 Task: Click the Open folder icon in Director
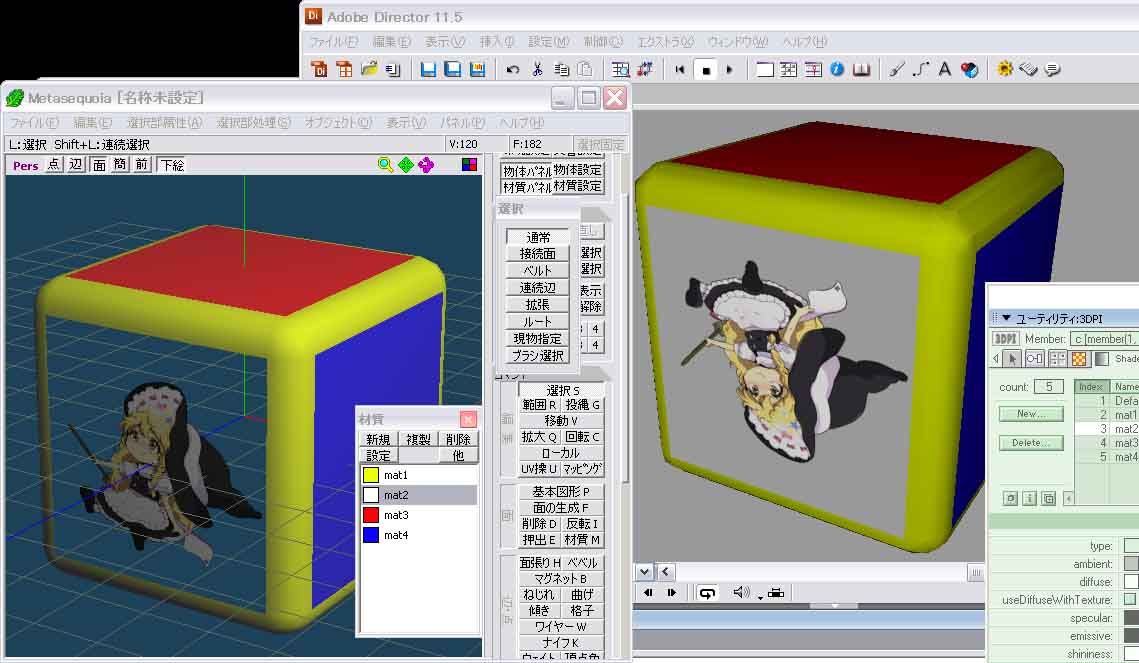369,70
